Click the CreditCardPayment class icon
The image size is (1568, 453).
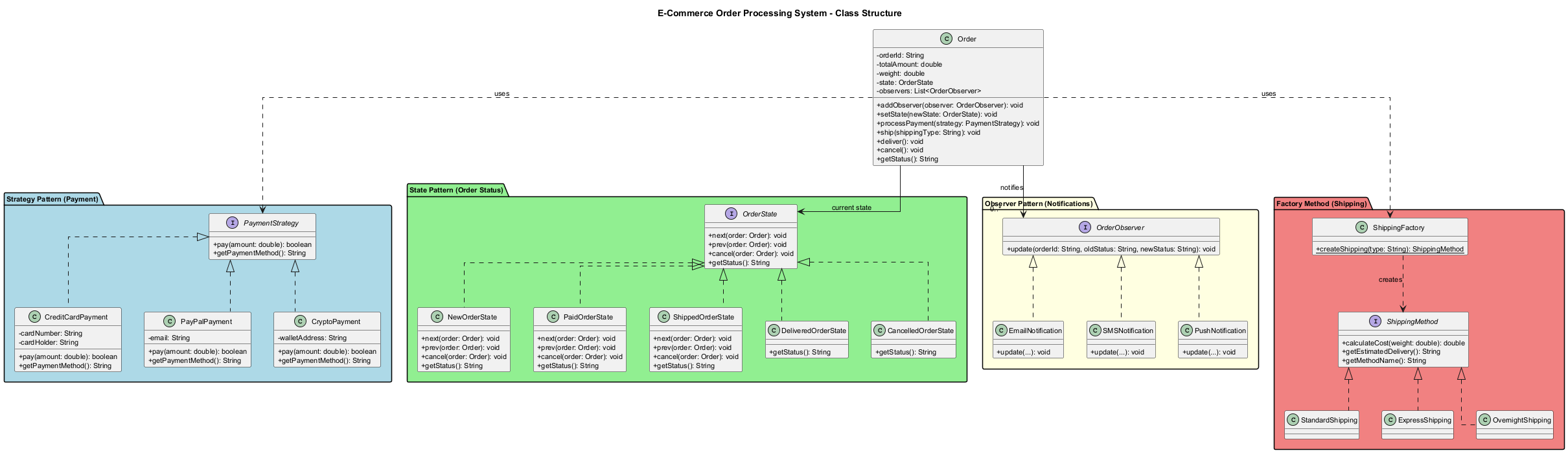34,317
